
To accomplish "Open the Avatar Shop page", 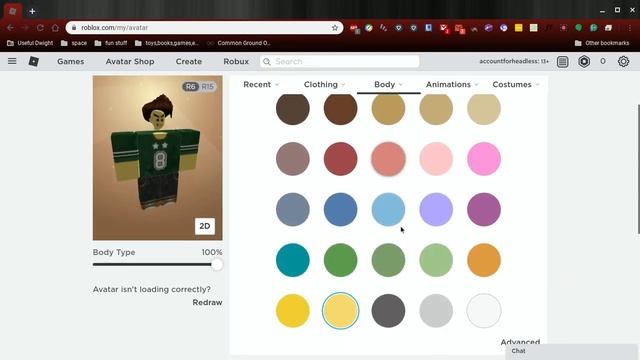I will coord(130,62).
